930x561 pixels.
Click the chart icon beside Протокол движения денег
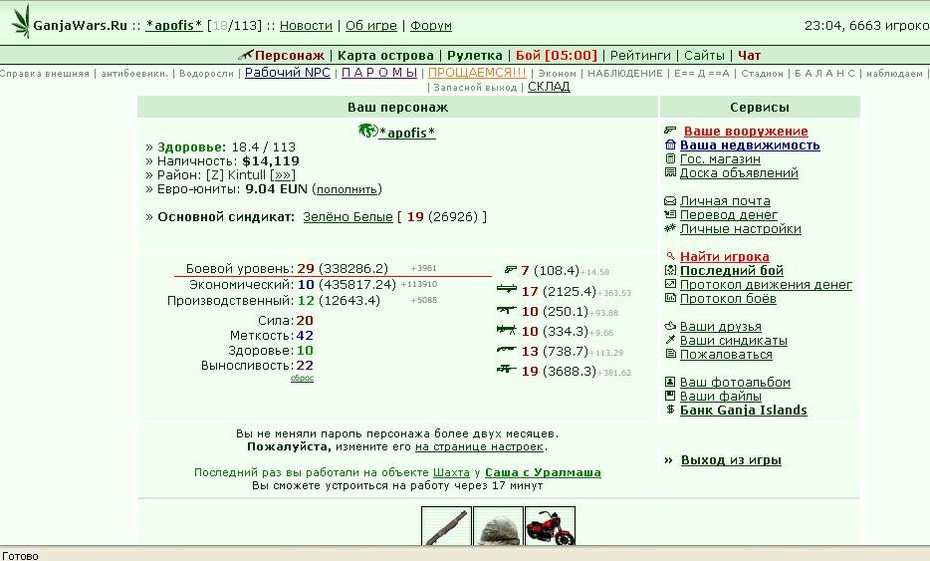[x=670, y=284]
